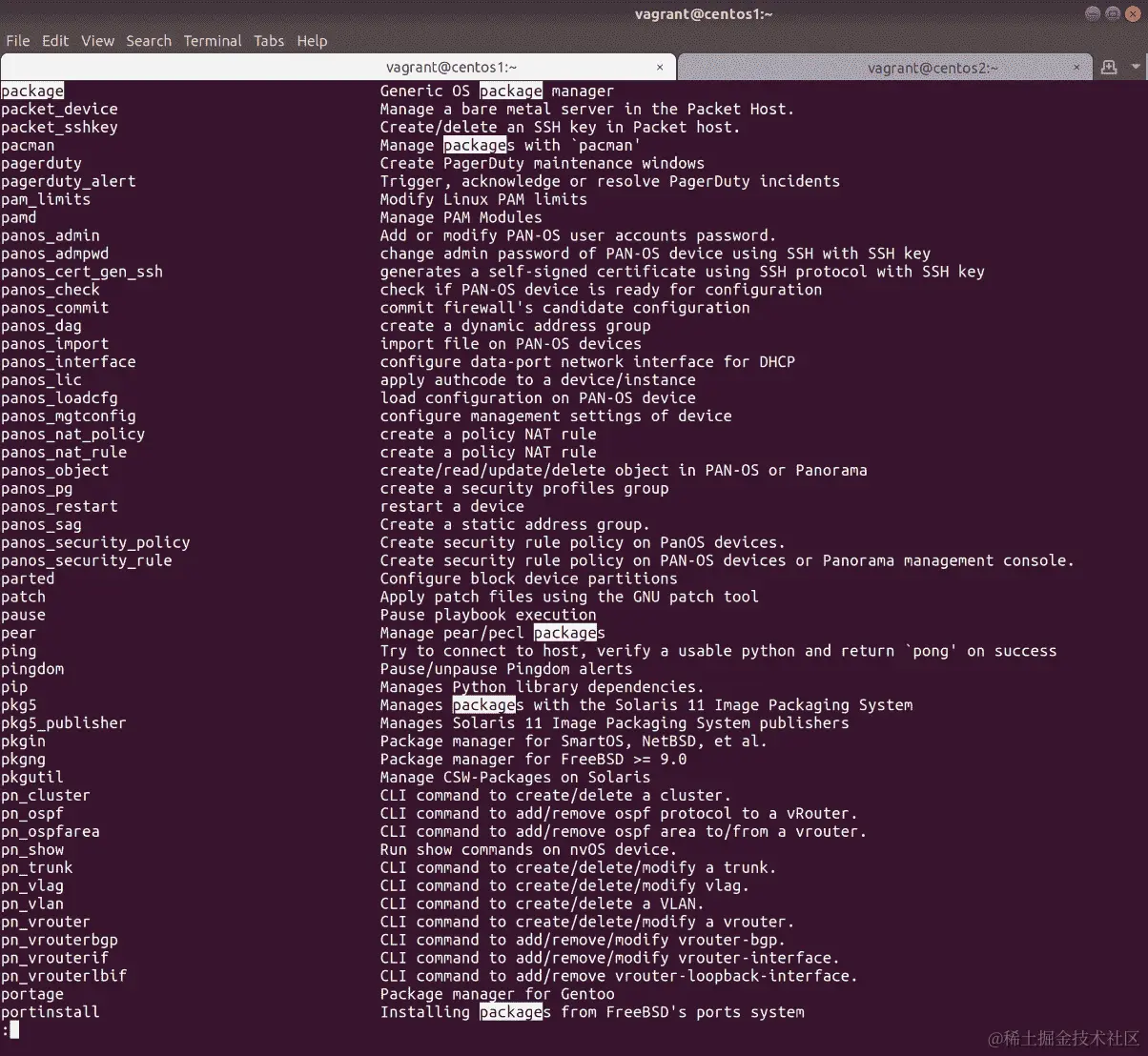1148x1056 pixels.
Task: Open the Tabs menu
Action: coord(269,41)
